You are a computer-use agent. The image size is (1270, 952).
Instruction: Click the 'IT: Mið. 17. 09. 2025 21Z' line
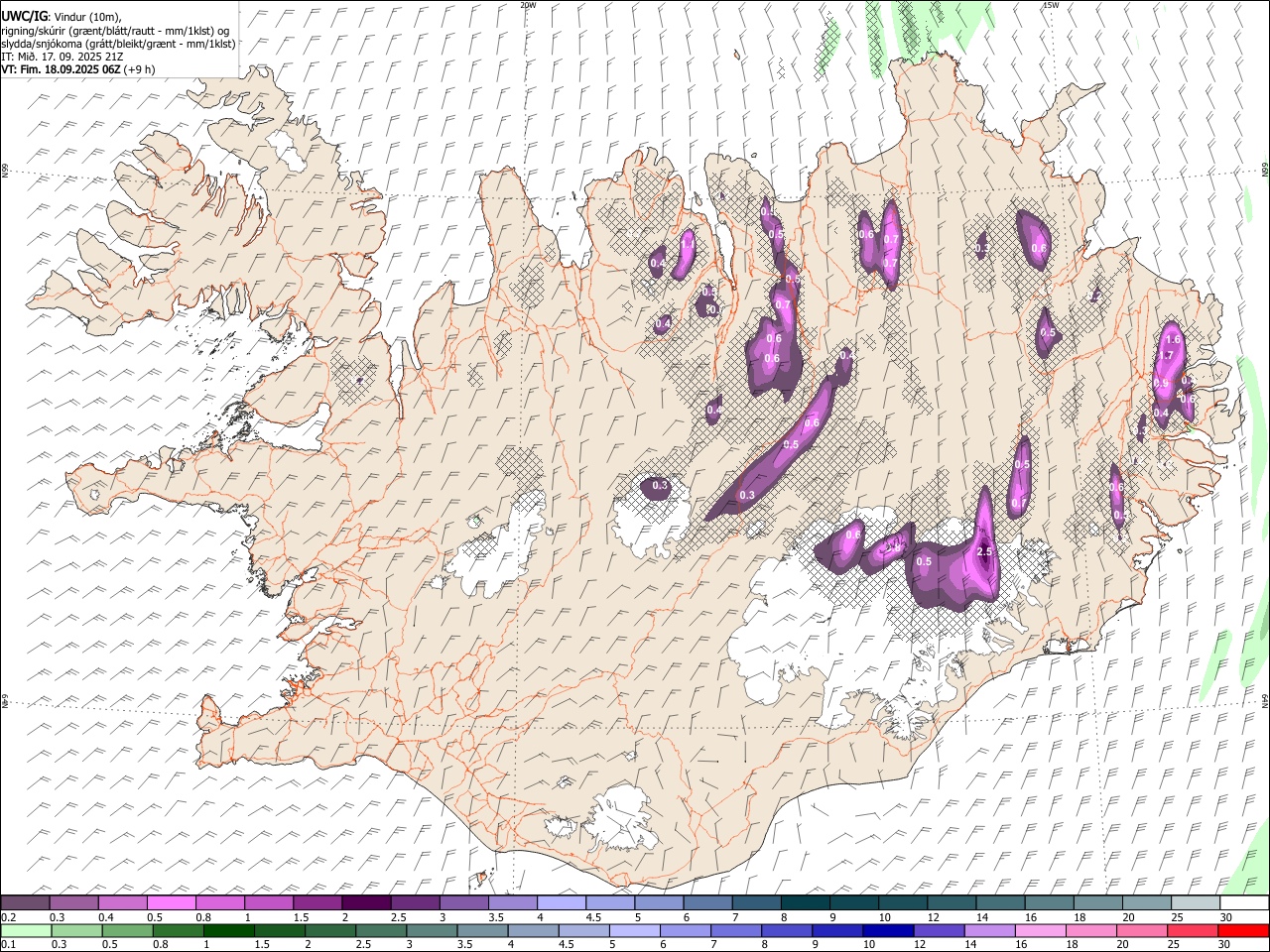pyautogui.click(x=63, y=57)
